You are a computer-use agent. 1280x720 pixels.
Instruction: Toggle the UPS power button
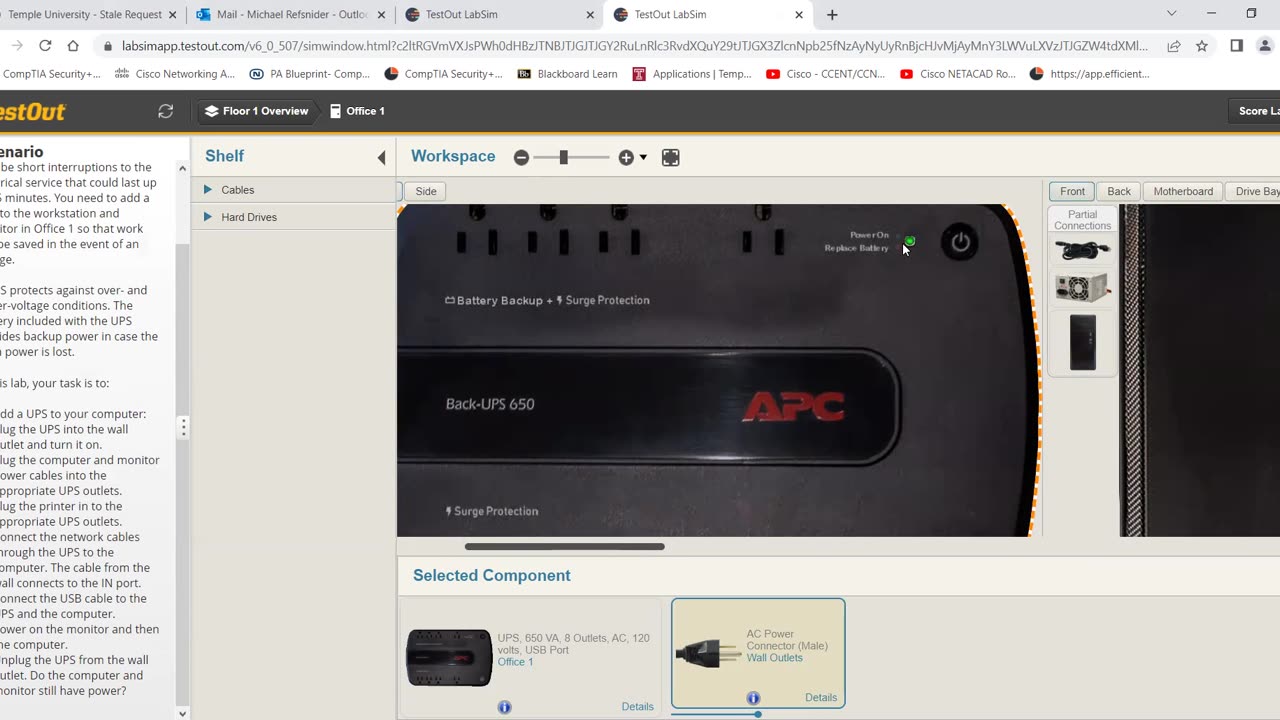[960, 242]
